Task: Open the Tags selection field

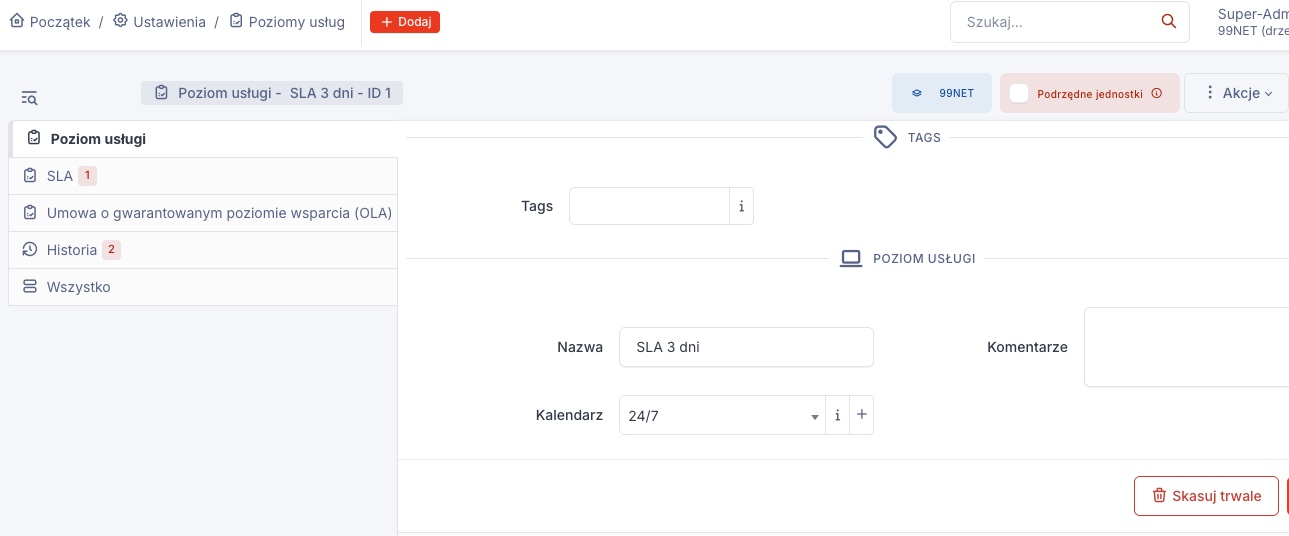Action: [x=649, y=206]
